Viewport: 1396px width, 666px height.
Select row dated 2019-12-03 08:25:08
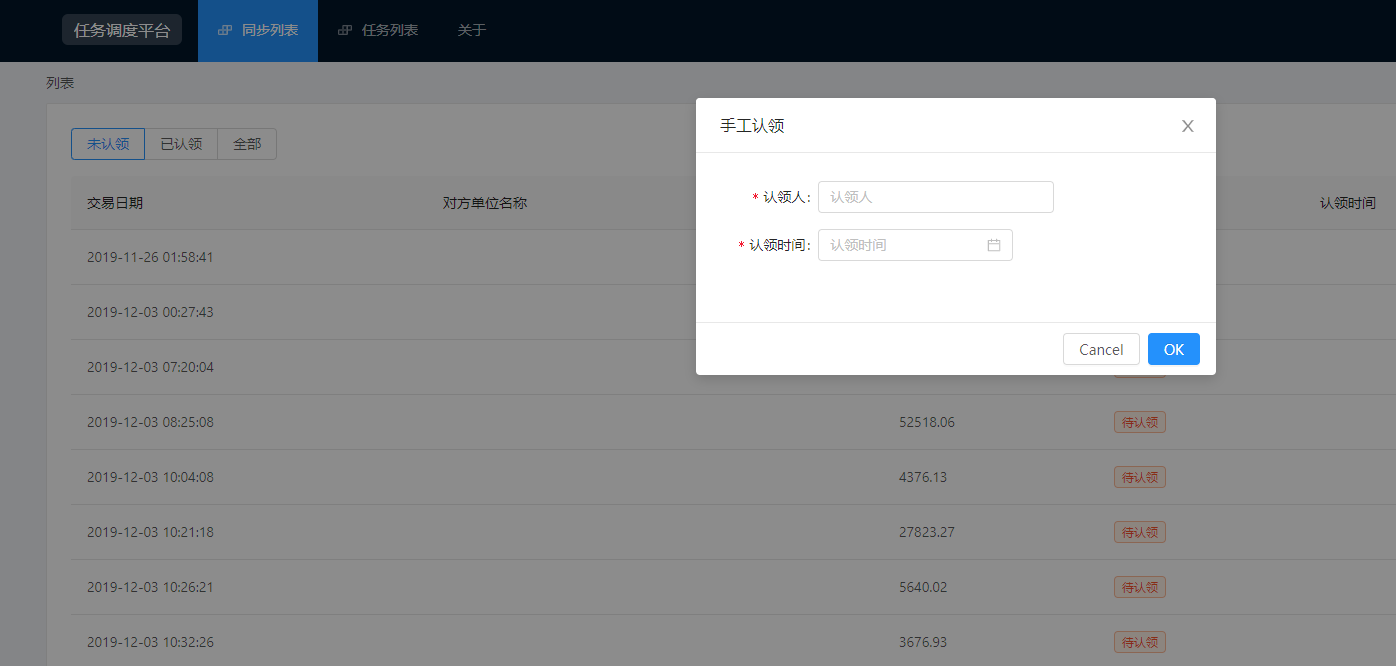pyautogui.click(x=733, y=422)
